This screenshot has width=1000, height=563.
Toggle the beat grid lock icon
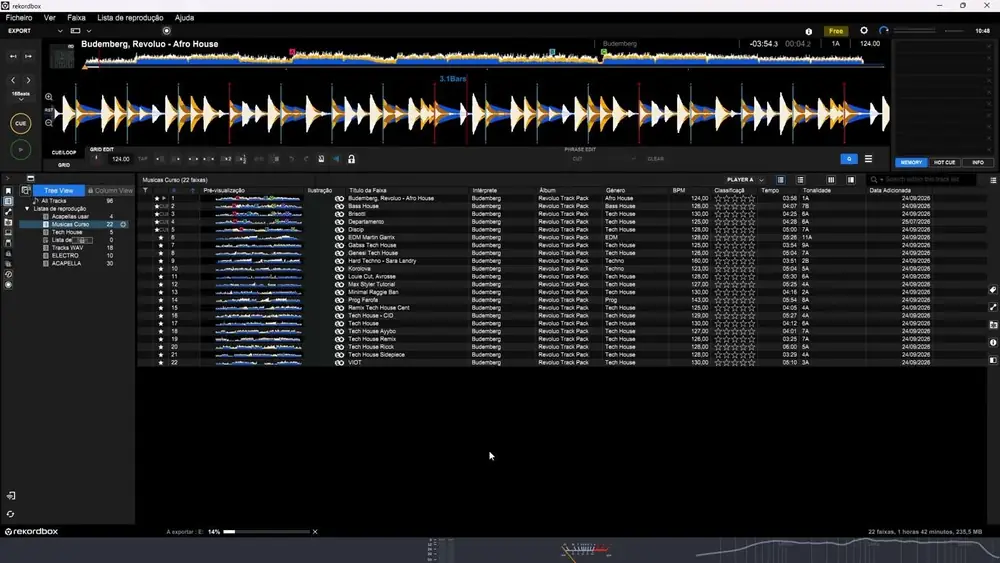click(351, 159)
